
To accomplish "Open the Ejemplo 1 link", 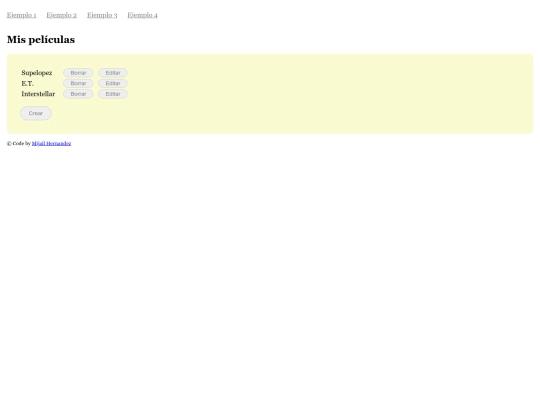I will pos(21,15).
